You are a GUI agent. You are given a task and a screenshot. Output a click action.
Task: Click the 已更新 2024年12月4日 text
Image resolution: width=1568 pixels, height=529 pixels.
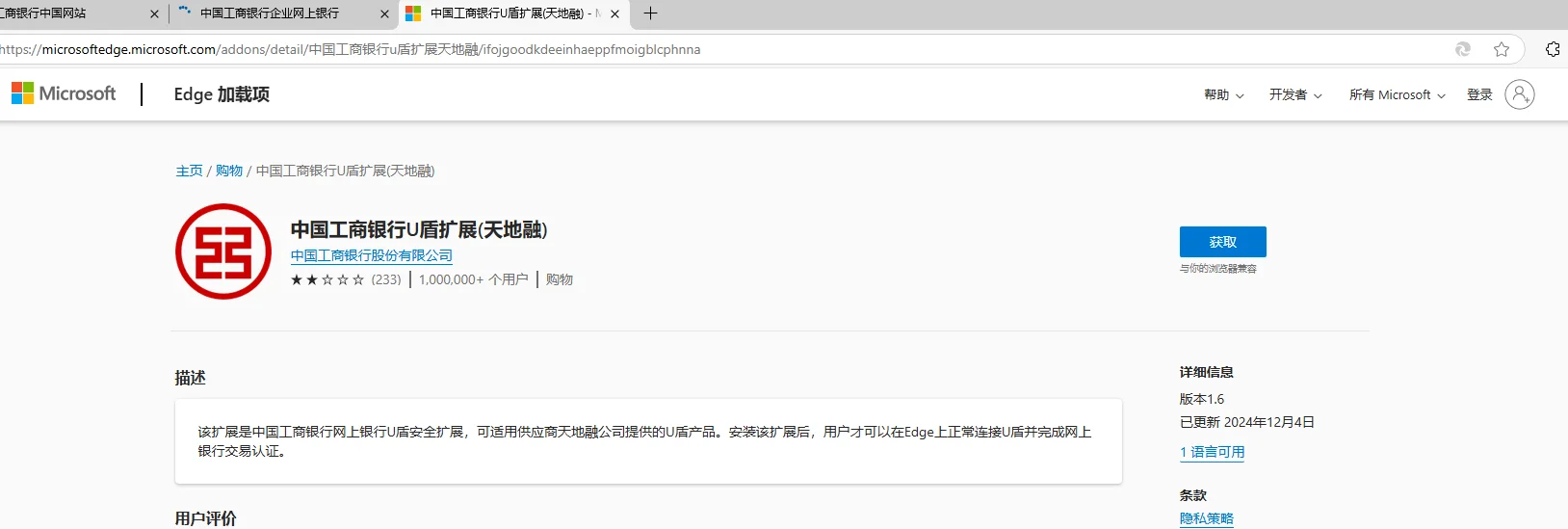(1247, 422)
